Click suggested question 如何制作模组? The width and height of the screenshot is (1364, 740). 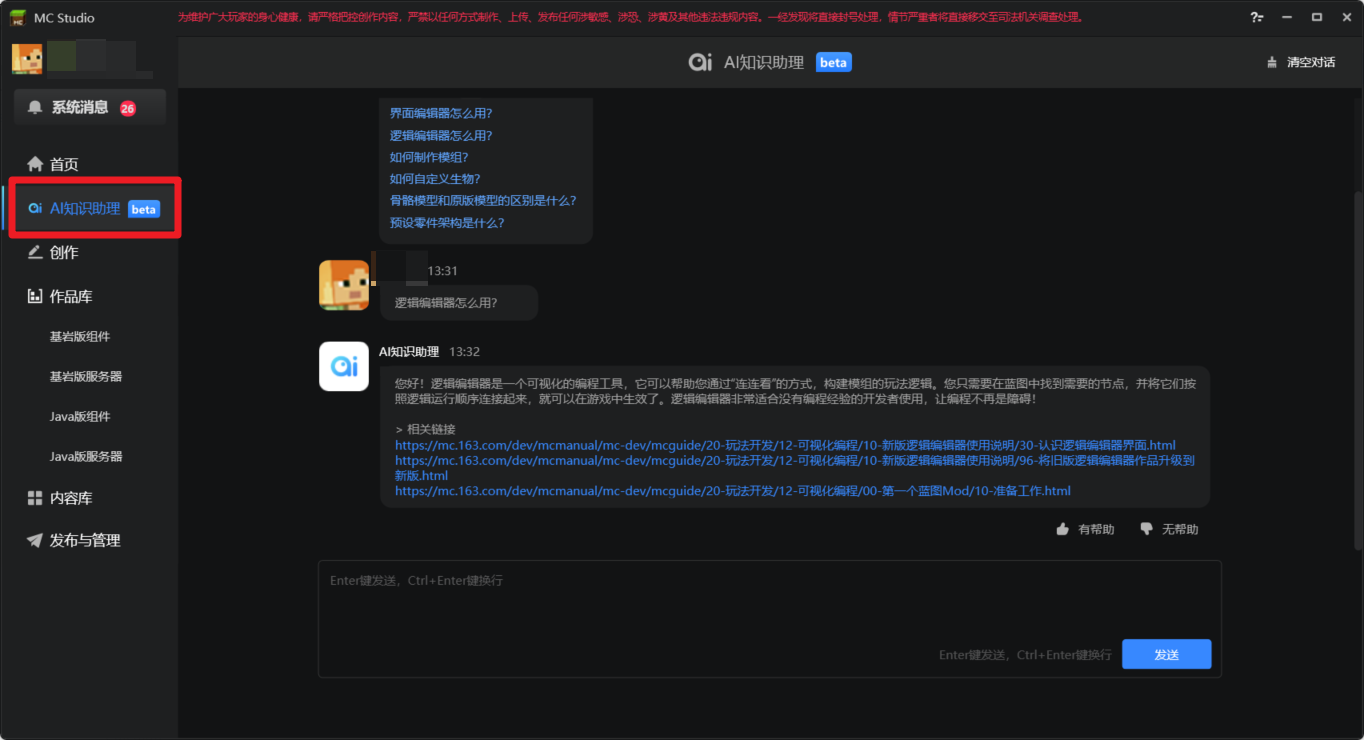click(429, 158)
